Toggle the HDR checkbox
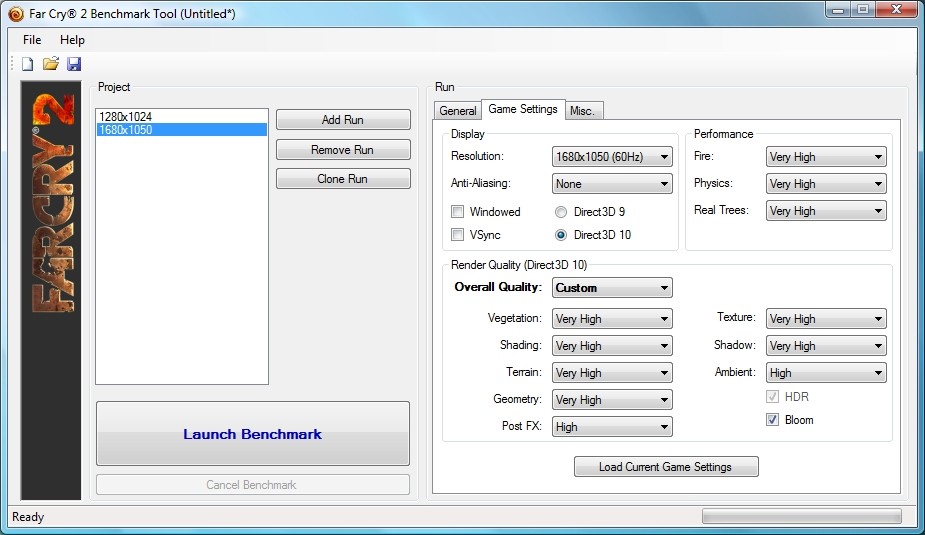 (x=772, y=396)
